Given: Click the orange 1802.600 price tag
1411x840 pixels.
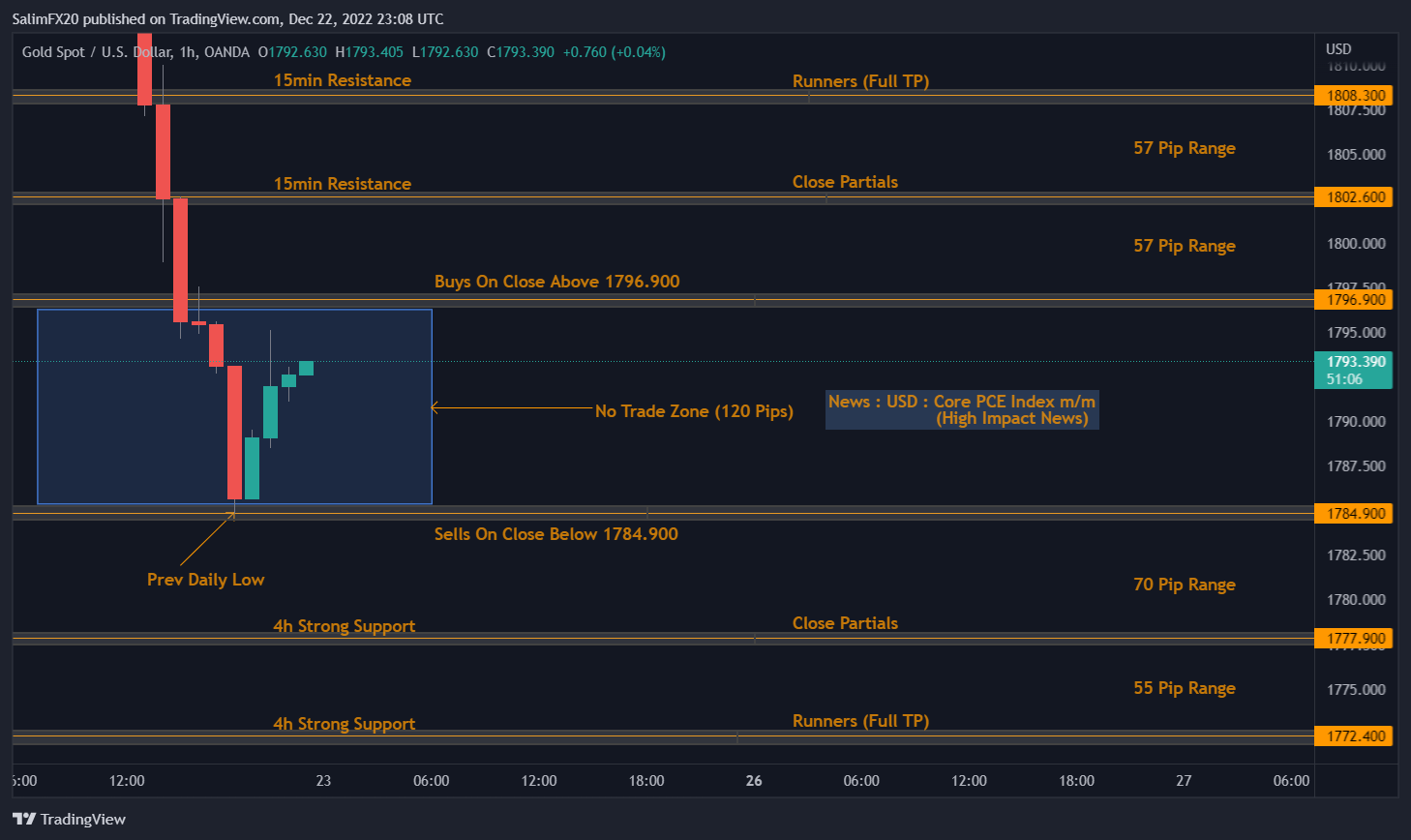Looking at the screenshot, I should point(1353,196).
